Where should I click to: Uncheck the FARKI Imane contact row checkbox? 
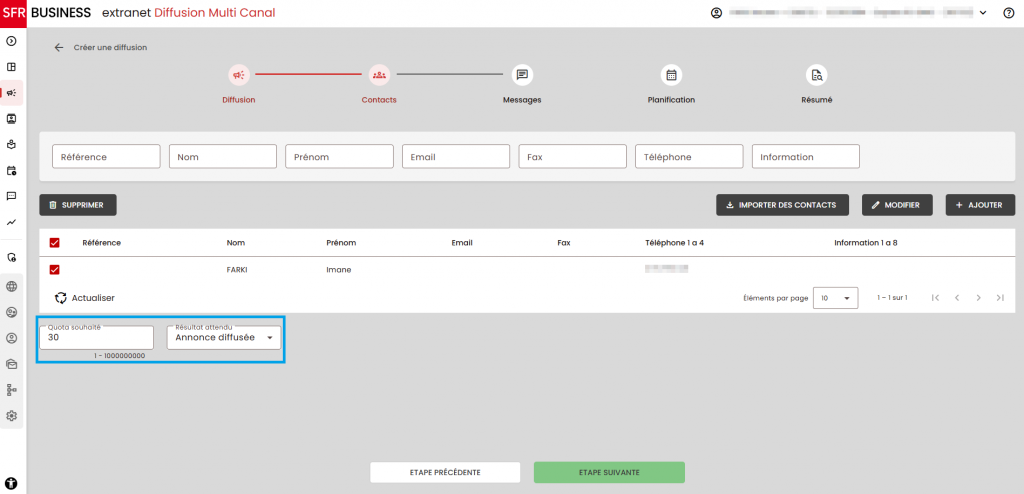[55, 270]
